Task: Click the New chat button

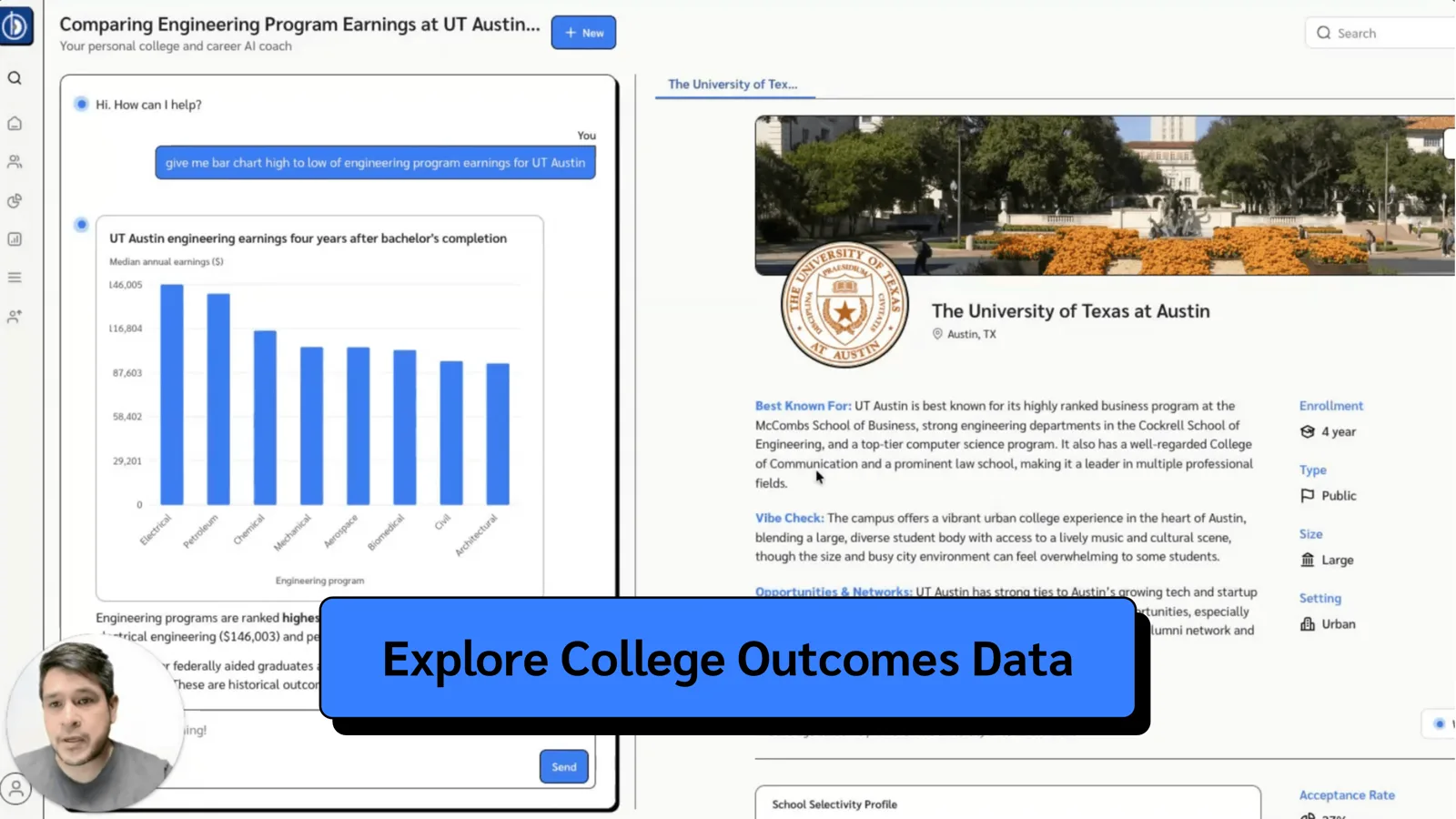Action: pos(583,33)
